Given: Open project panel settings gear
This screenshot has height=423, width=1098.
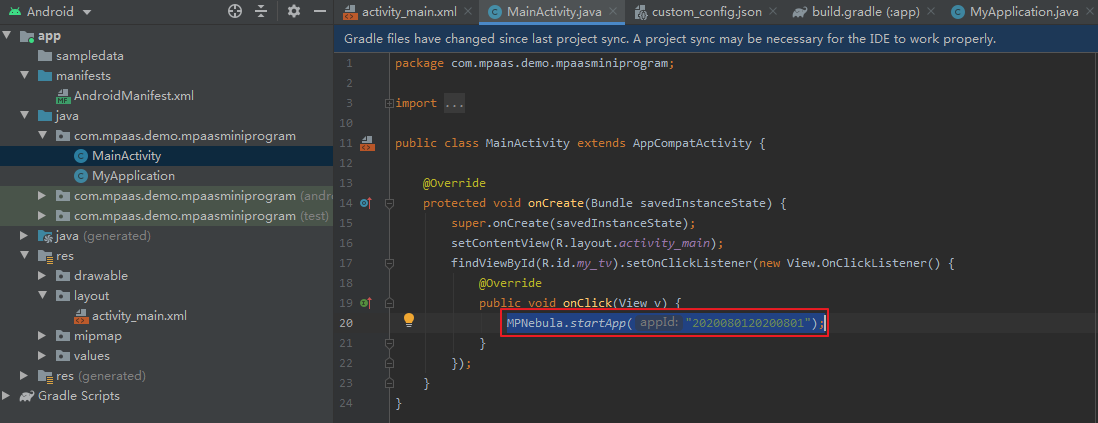Looking at the screenshot, I should tap(294, 12).
